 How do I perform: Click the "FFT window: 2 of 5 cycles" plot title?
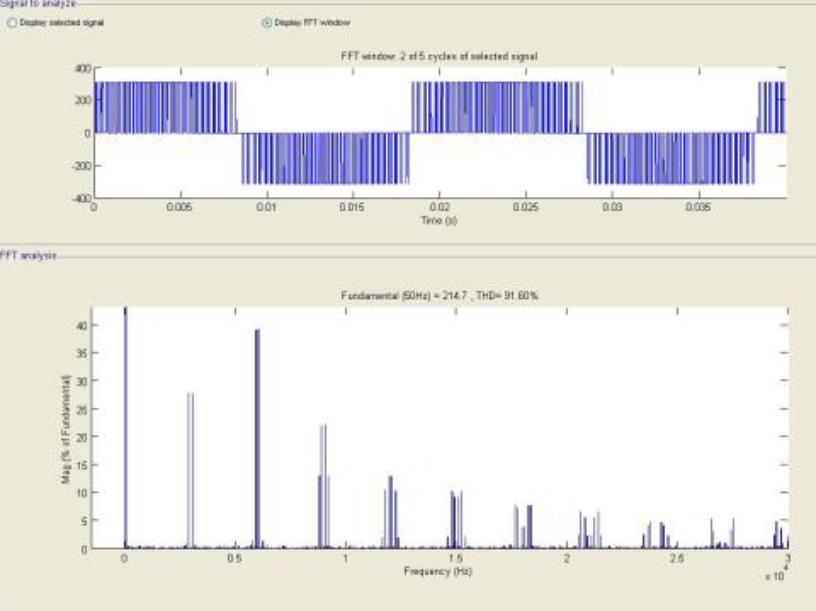pos(439,57)
